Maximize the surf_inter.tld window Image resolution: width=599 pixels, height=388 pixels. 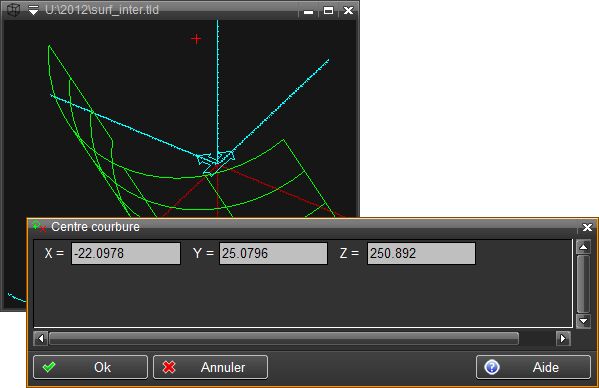click(x=328, y=11)
